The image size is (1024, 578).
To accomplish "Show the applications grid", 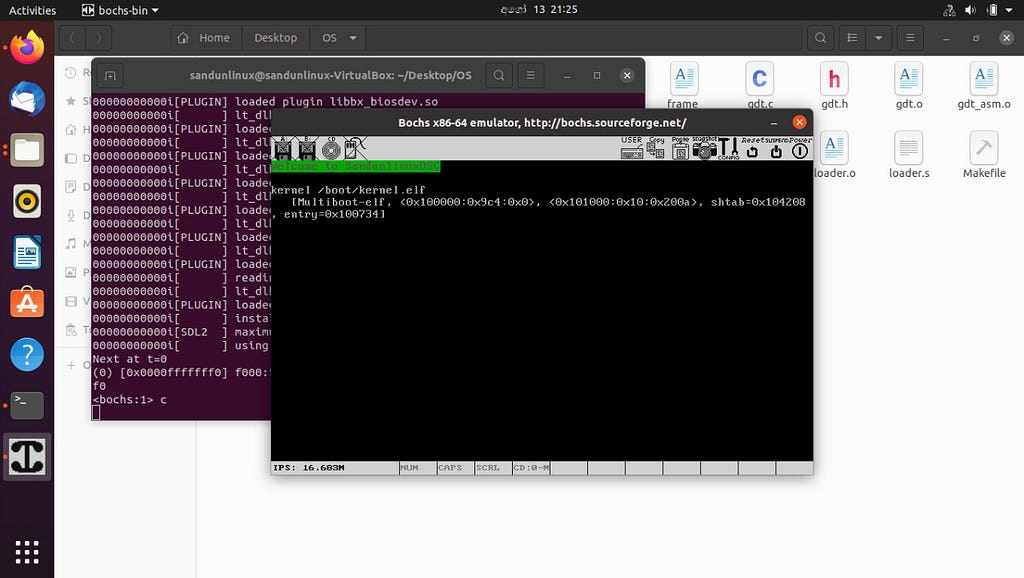I will pyautogui.click(x=27, y=552).
